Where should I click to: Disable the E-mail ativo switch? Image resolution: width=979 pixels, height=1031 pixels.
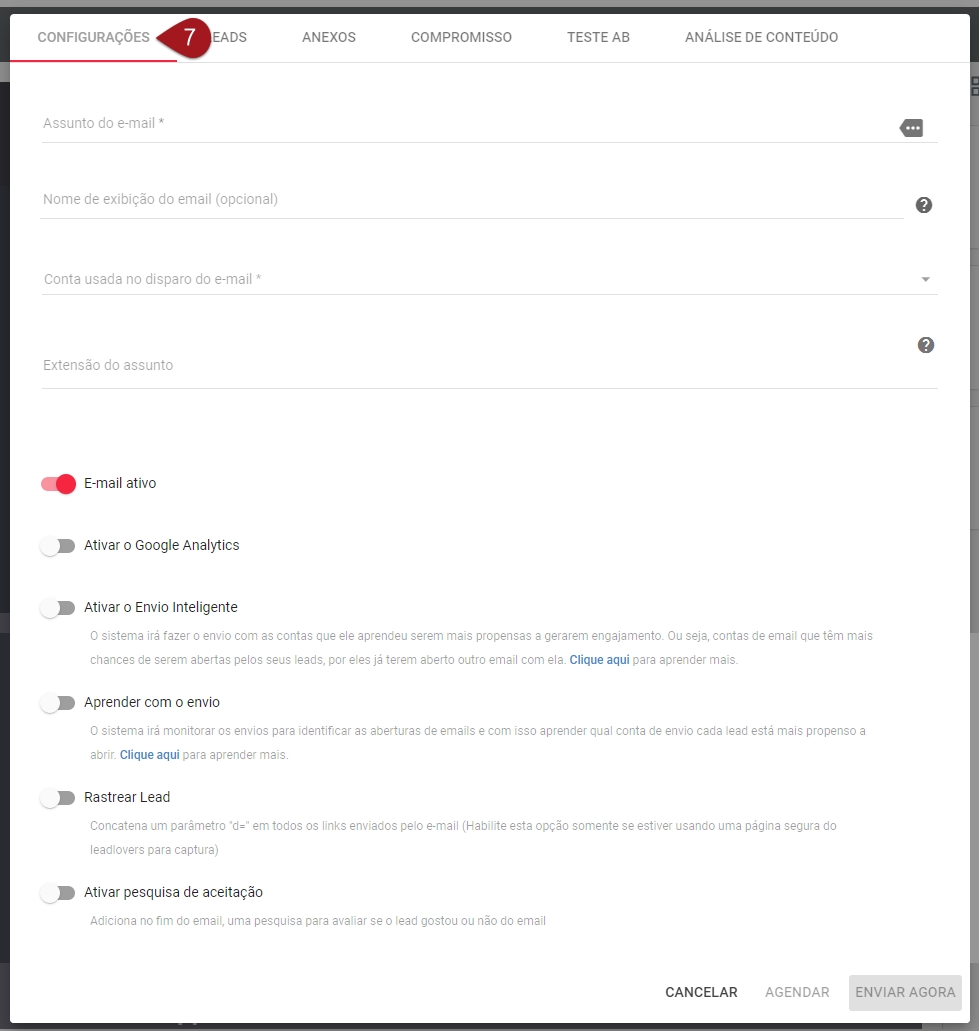[59, 484]
